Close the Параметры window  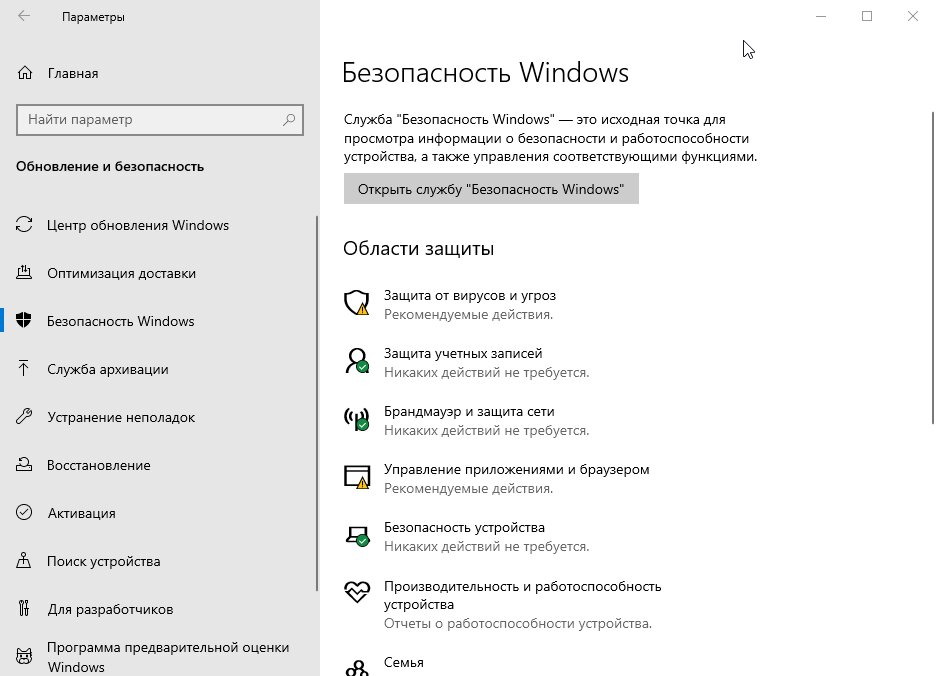913,16
